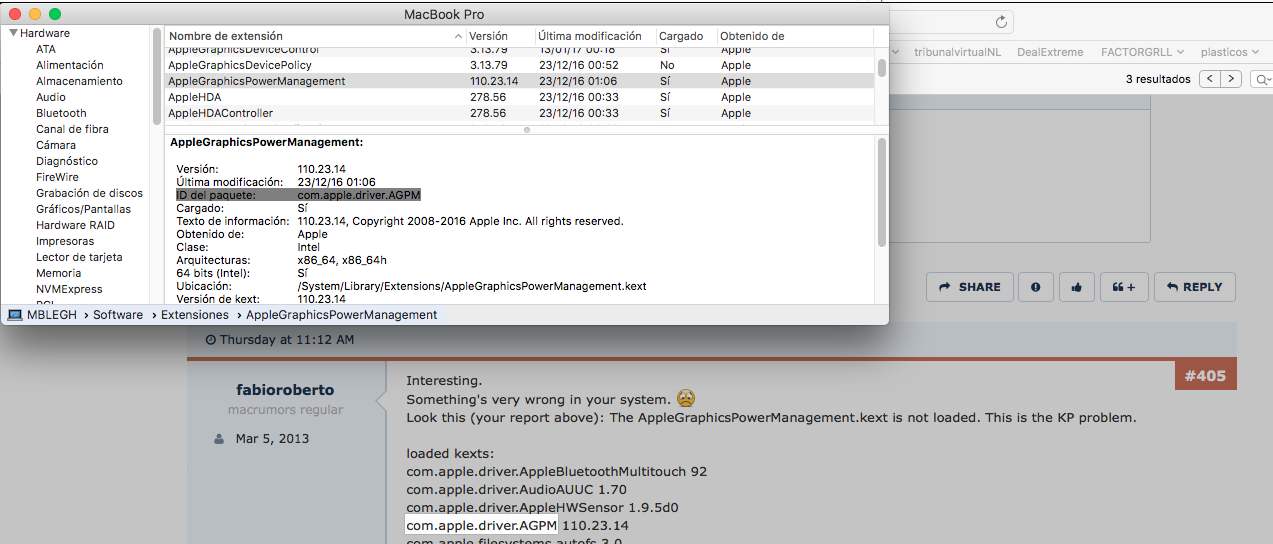Open DealExtreme bookmark
The image size is (1273, 544).
pyautogui.click(x=1050, y=52)
